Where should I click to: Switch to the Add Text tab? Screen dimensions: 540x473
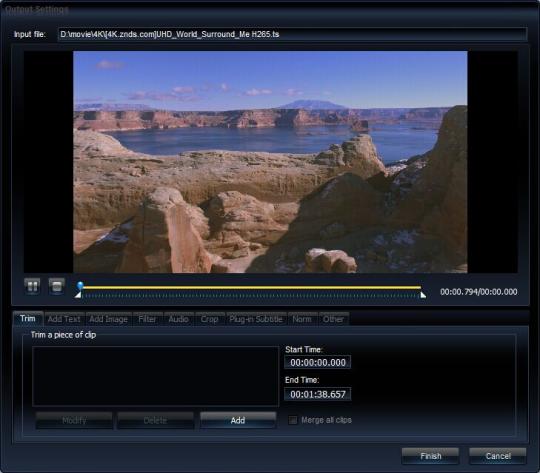coord(64,319)
